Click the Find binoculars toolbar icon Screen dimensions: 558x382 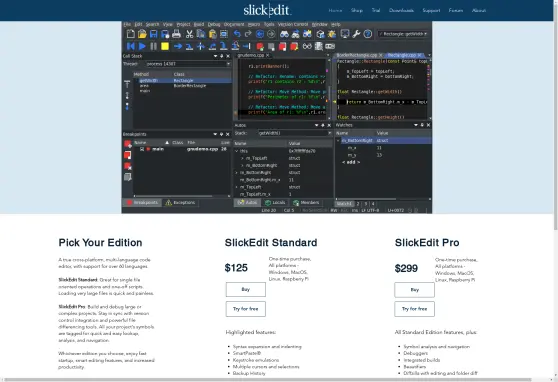click(x=284, y=34)
